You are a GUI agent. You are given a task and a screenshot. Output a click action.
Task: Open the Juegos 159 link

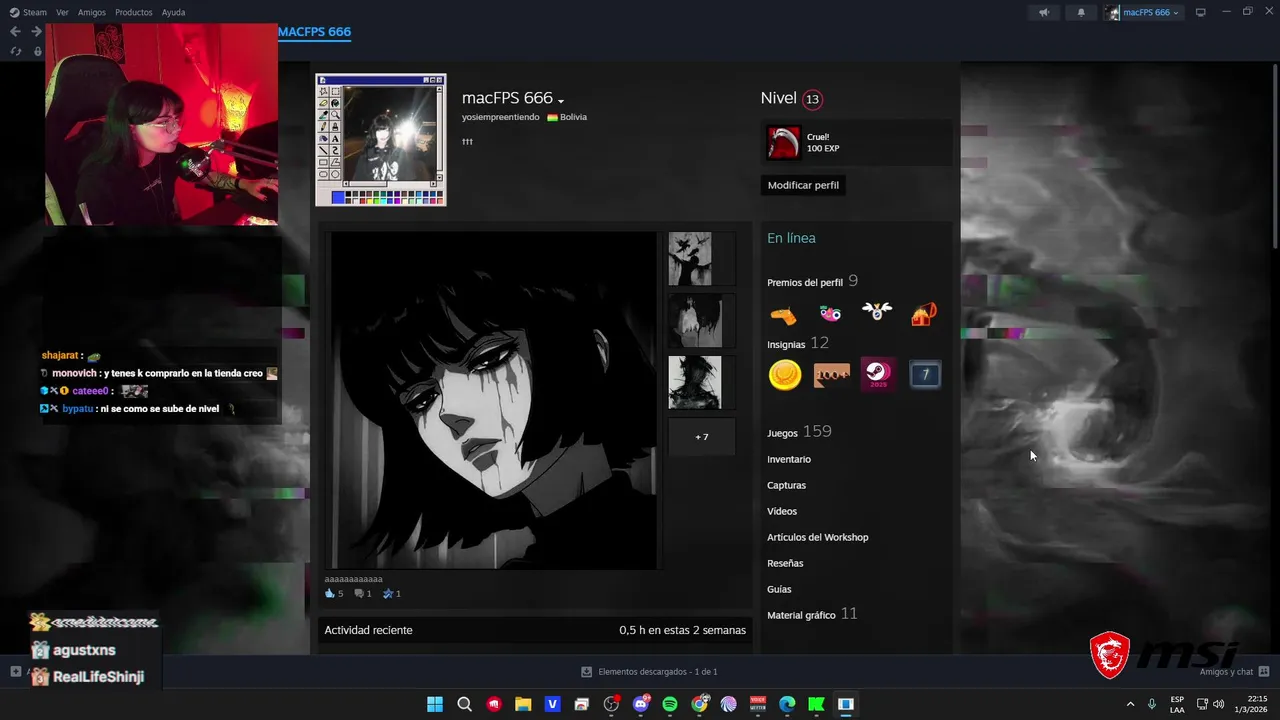tap(799, 432)
